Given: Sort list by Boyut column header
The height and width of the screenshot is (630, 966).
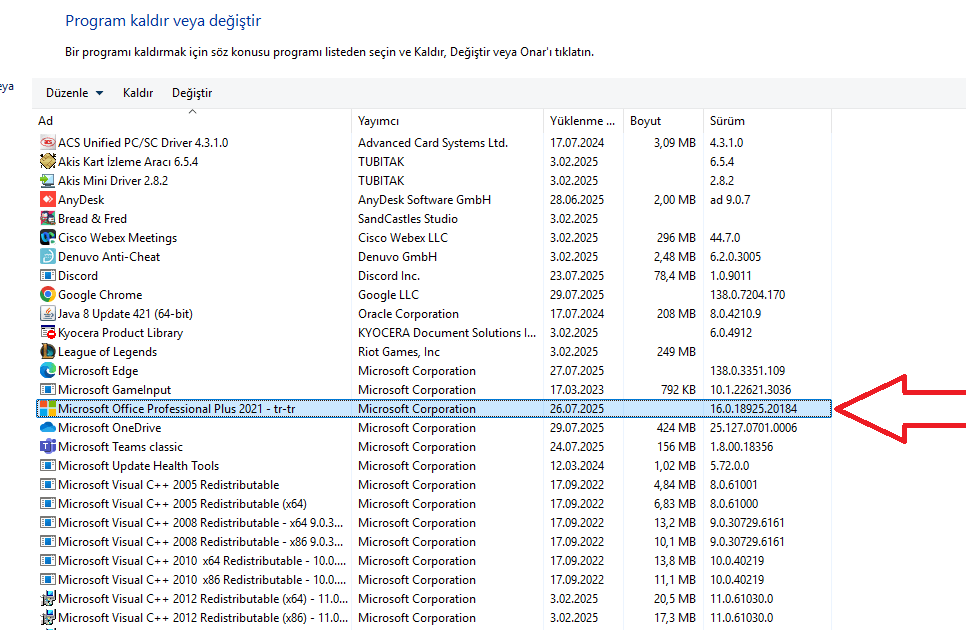Looking at the screenshot, I should [663, 121].
